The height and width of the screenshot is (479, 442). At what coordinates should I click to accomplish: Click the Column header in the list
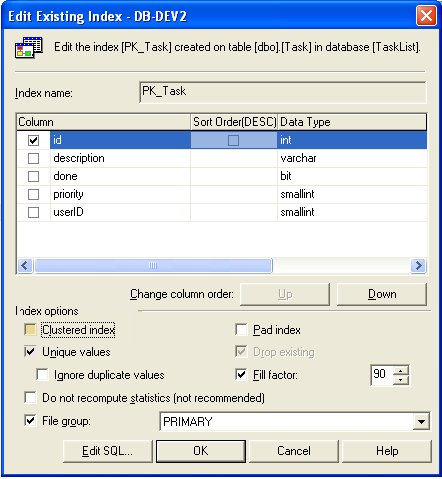coord(103,122)
